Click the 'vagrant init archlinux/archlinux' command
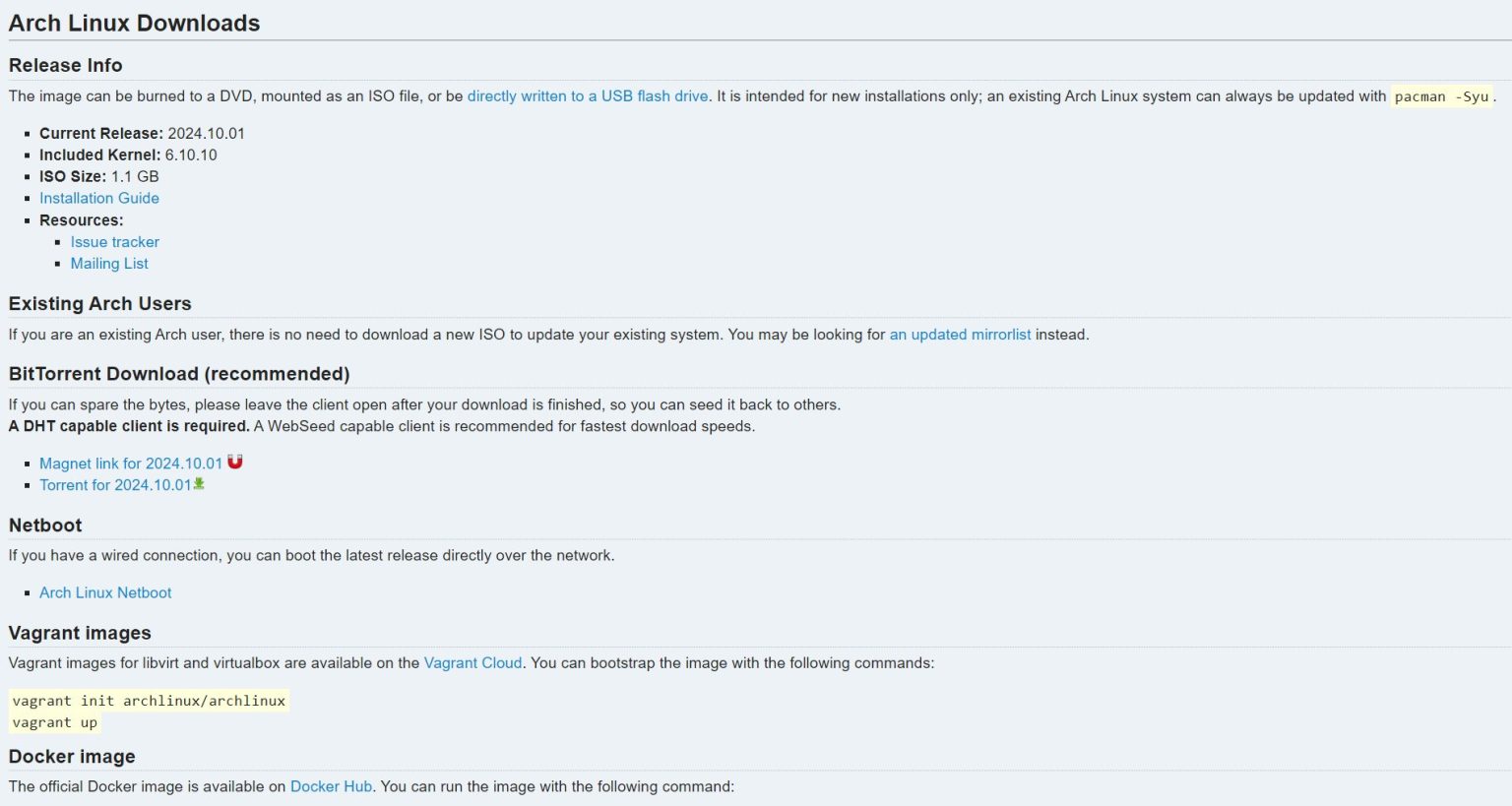The width and height of the screenshot is (1512, 806). [149, 701]
